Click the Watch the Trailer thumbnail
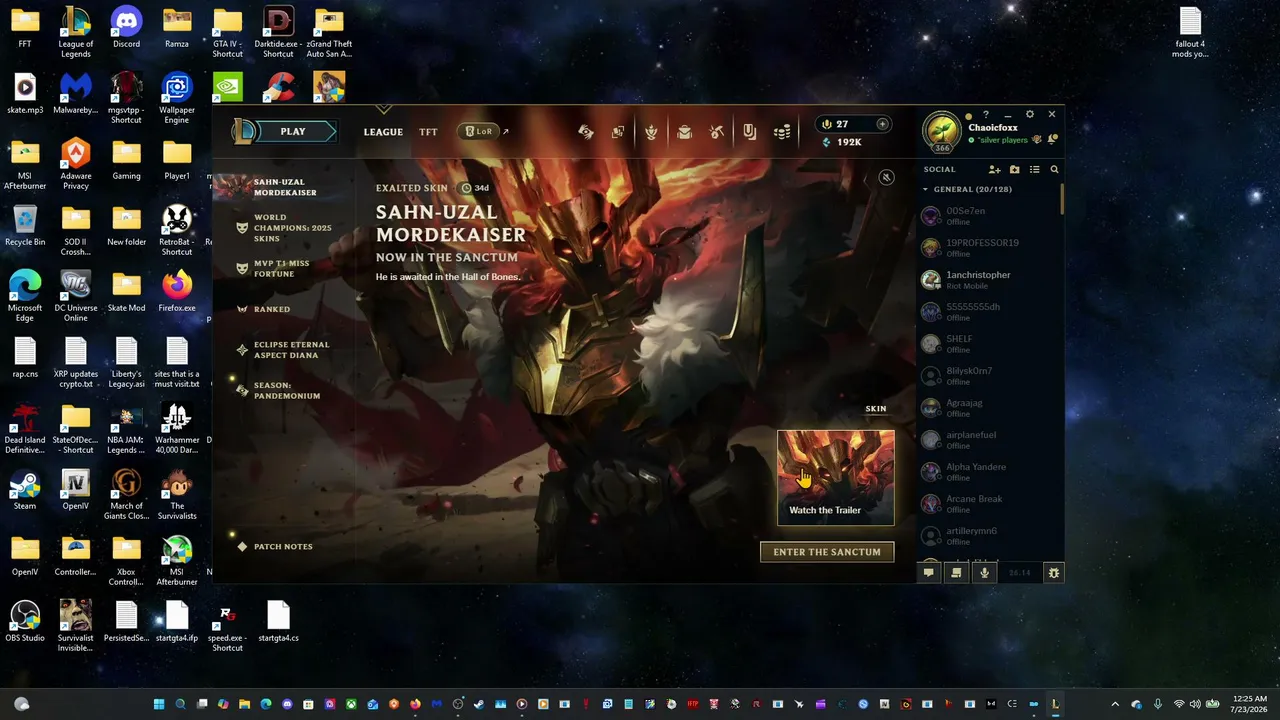The width and height of the screenshot is (1280, 720). [836, 478]
